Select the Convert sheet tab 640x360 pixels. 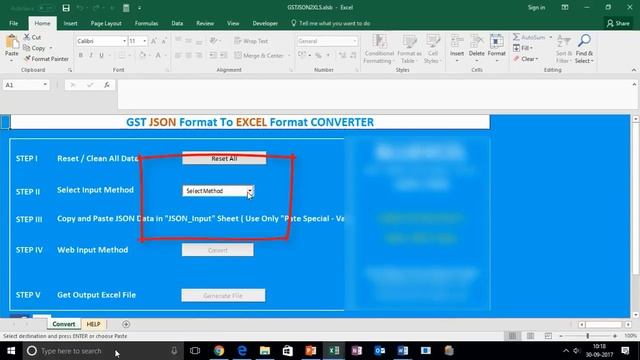(64, 324)
